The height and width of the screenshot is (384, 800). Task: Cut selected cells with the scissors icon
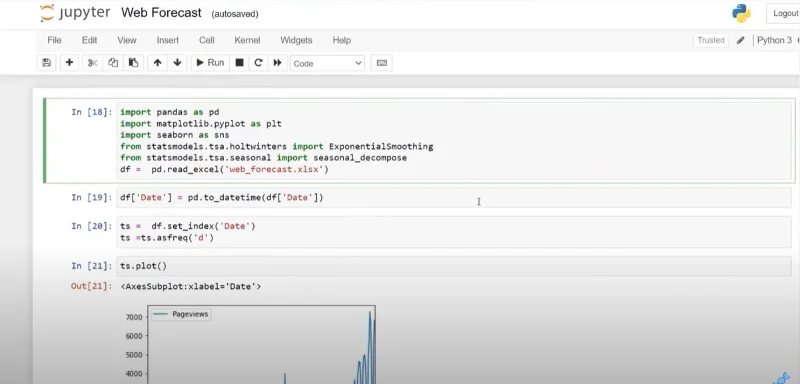[x=92, y=63]
